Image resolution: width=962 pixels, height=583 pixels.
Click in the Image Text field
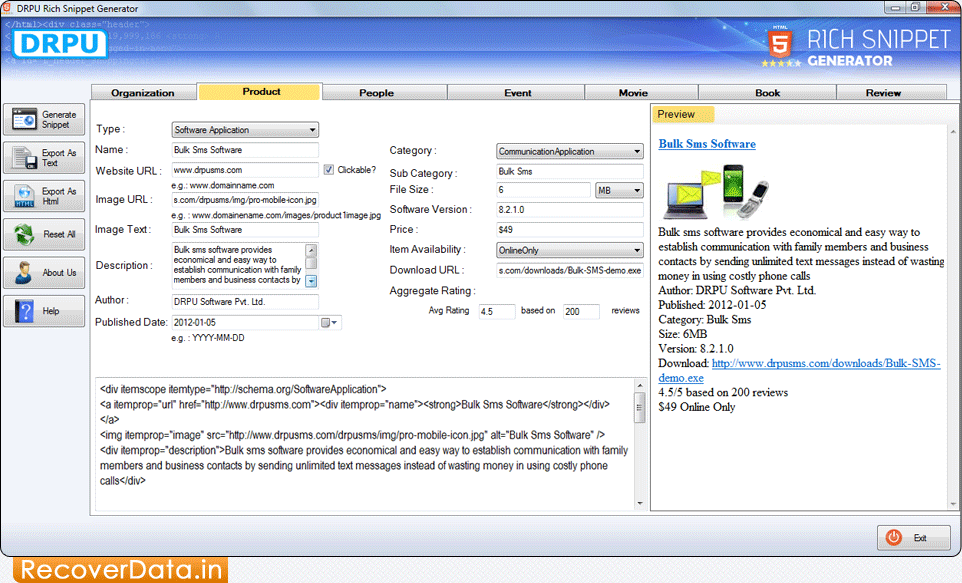point(245,230)
